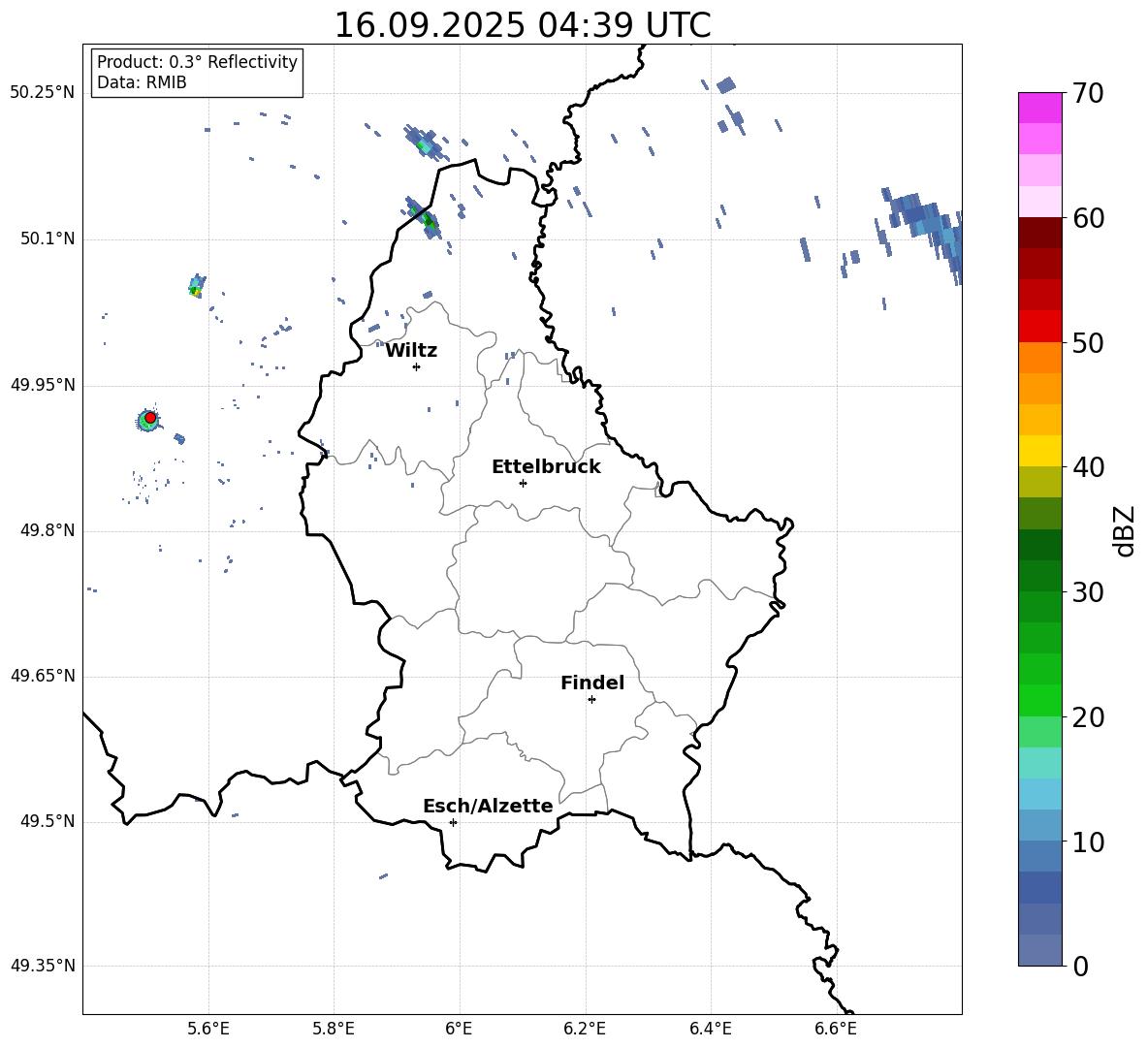Screen dimensions: 1148x1048
Task: Click the 49.5°N latitude label
Action: click(48, 822)
